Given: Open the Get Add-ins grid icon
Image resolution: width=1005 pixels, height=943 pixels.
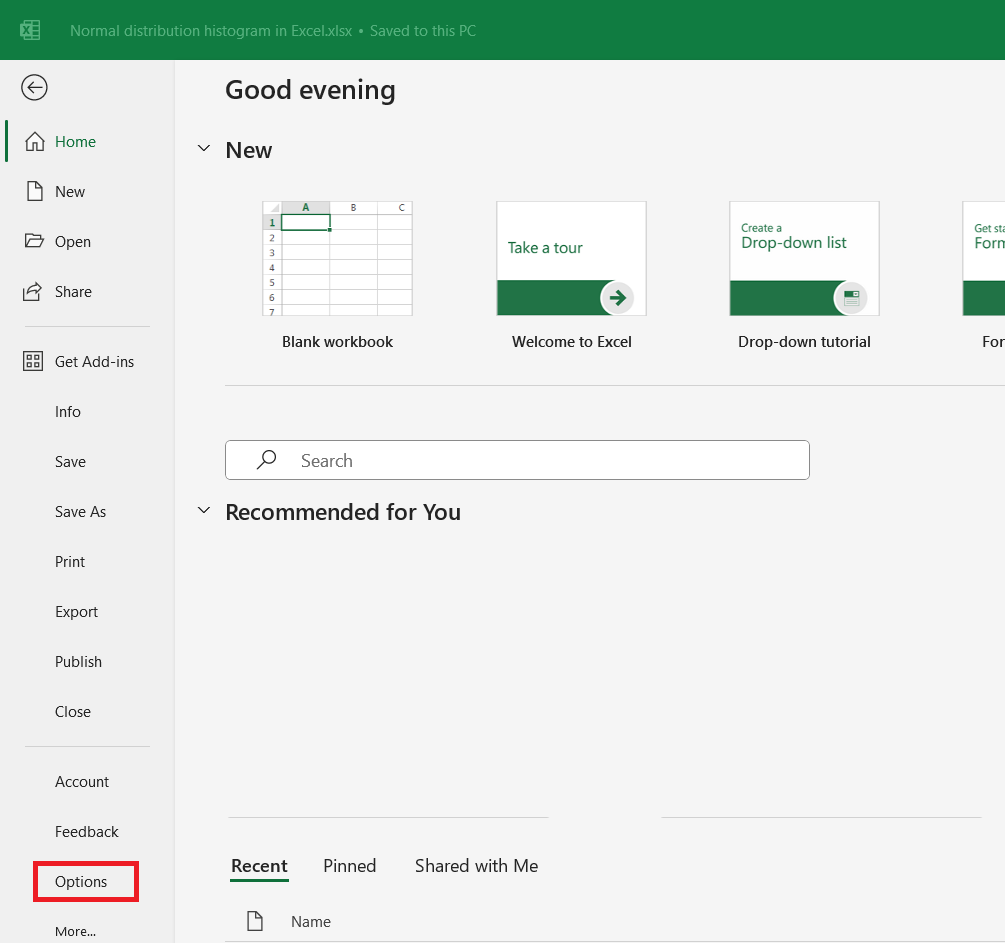Looking at the screenshot, I should [x=33, y=361].
